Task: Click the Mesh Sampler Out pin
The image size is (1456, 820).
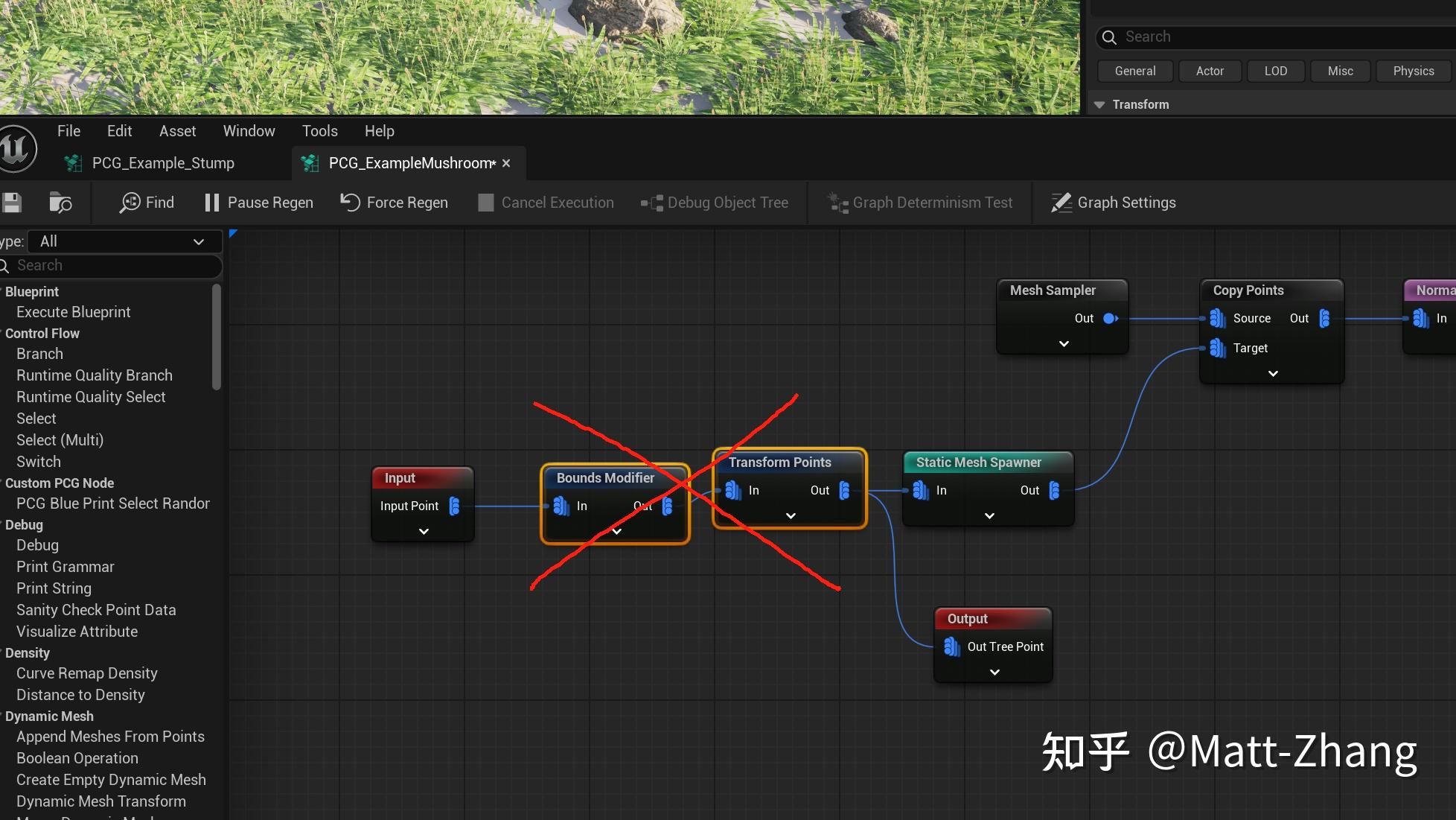Action: pos(1111,318)
